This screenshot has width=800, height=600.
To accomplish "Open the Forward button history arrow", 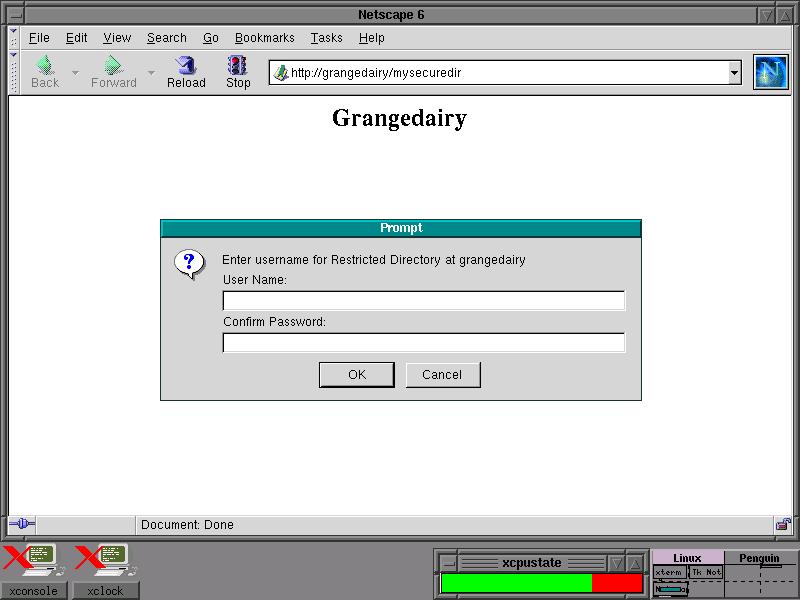I will tap(151, 73).
